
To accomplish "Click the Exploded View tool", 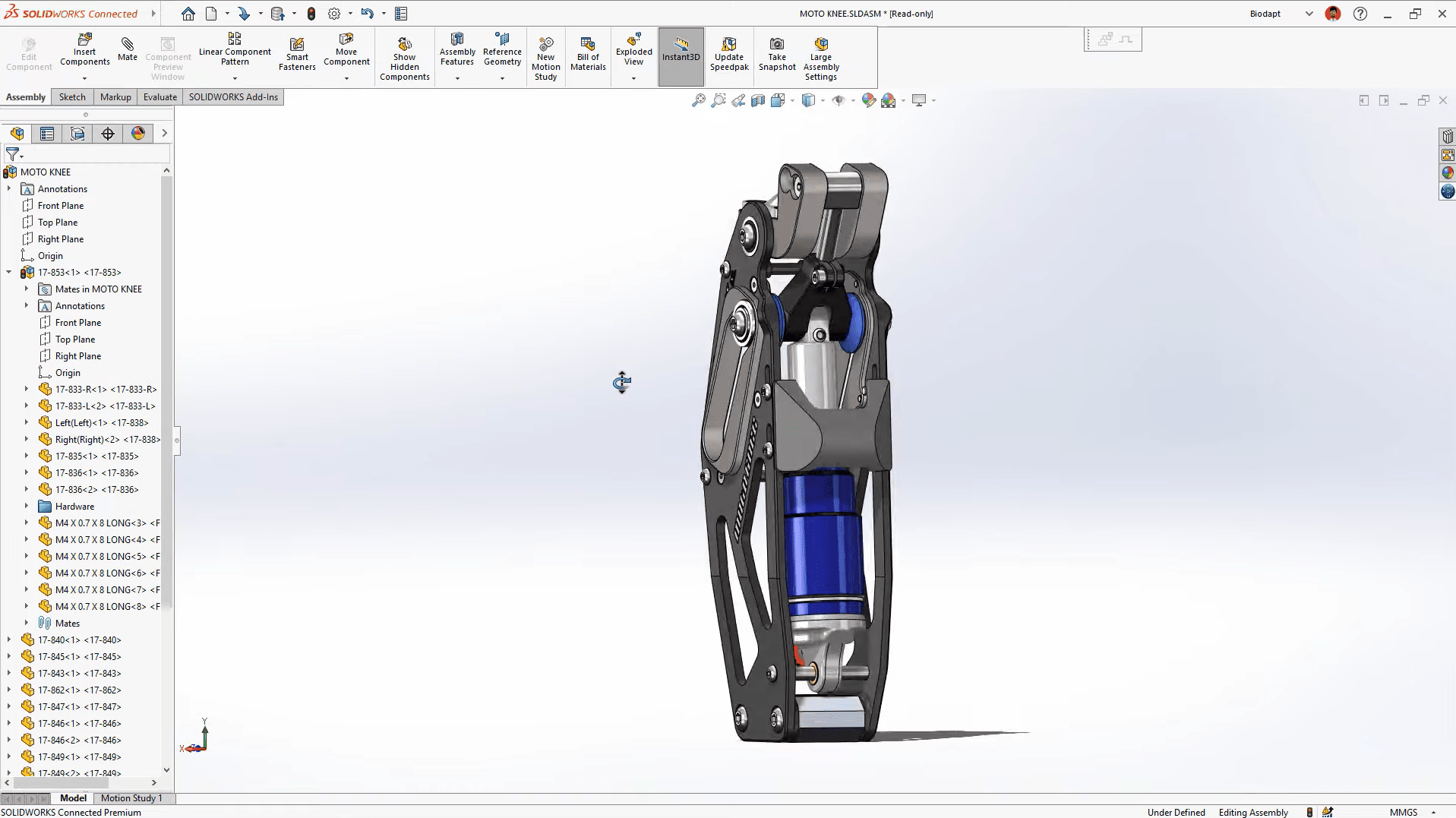I will pyautogui.click(x=634, y=49).
